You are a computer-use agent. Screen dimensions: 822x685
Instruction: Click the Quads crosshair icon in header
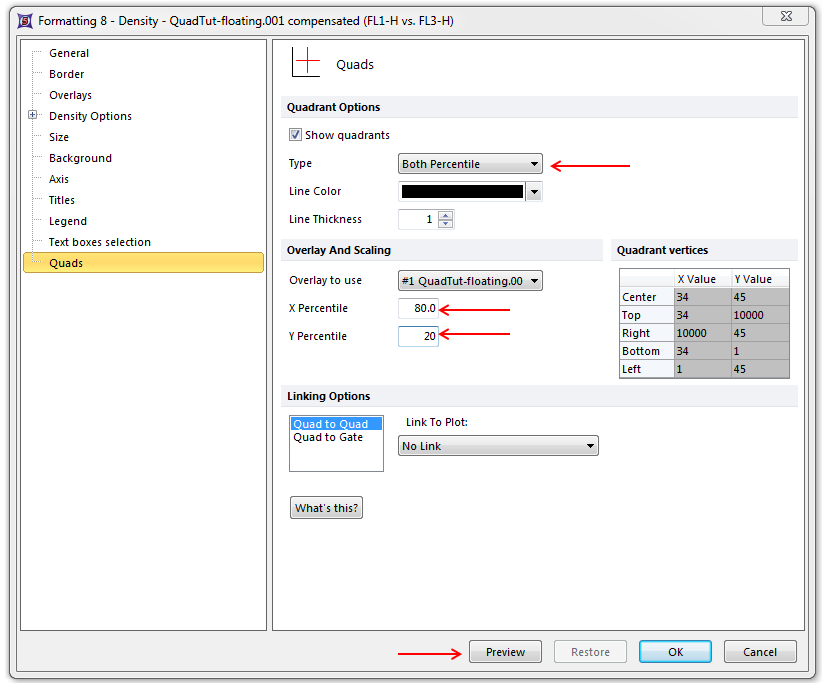pos(305,63)
